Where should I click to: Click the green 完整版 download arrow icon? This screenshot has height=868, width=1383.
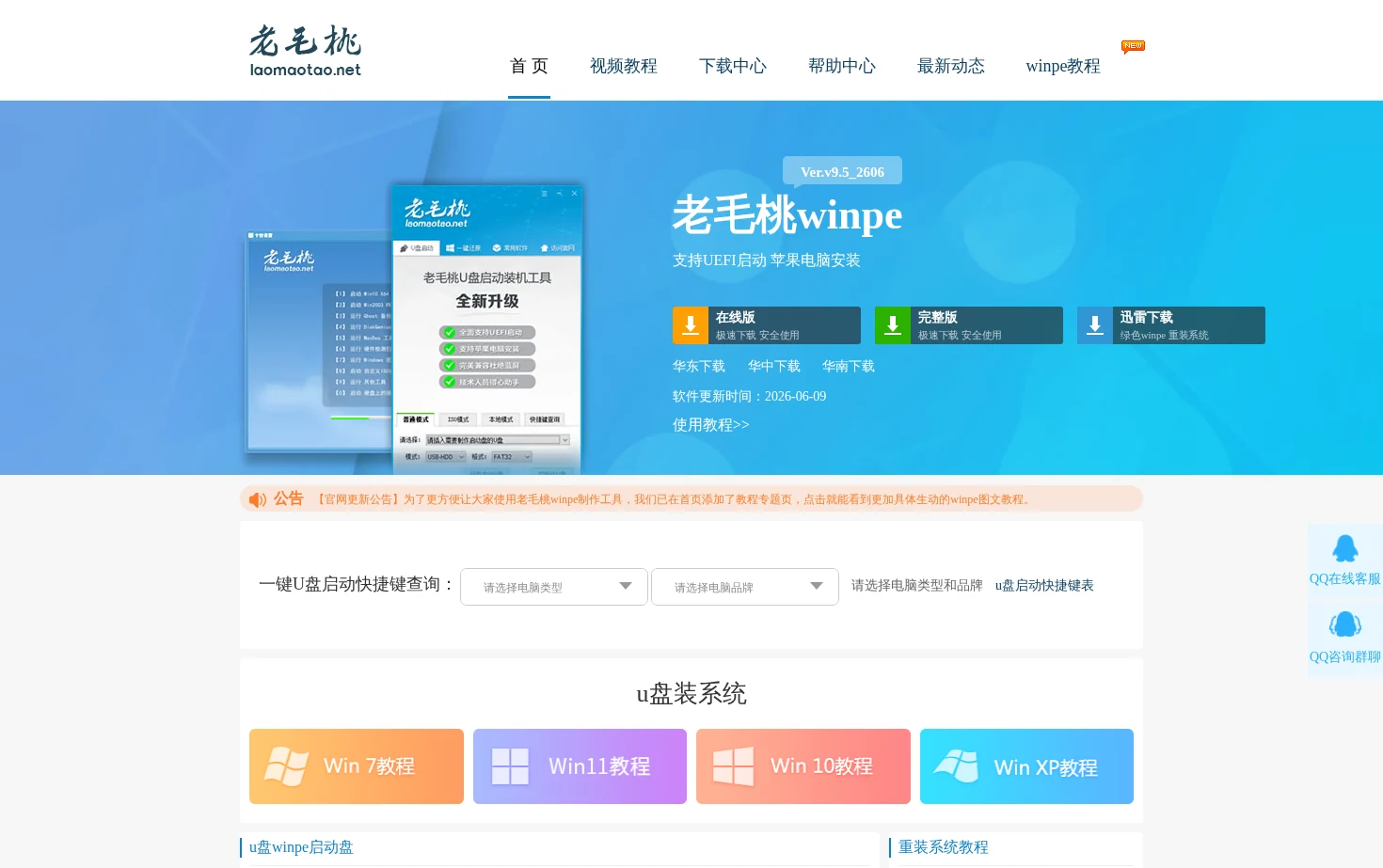(893, 325)
